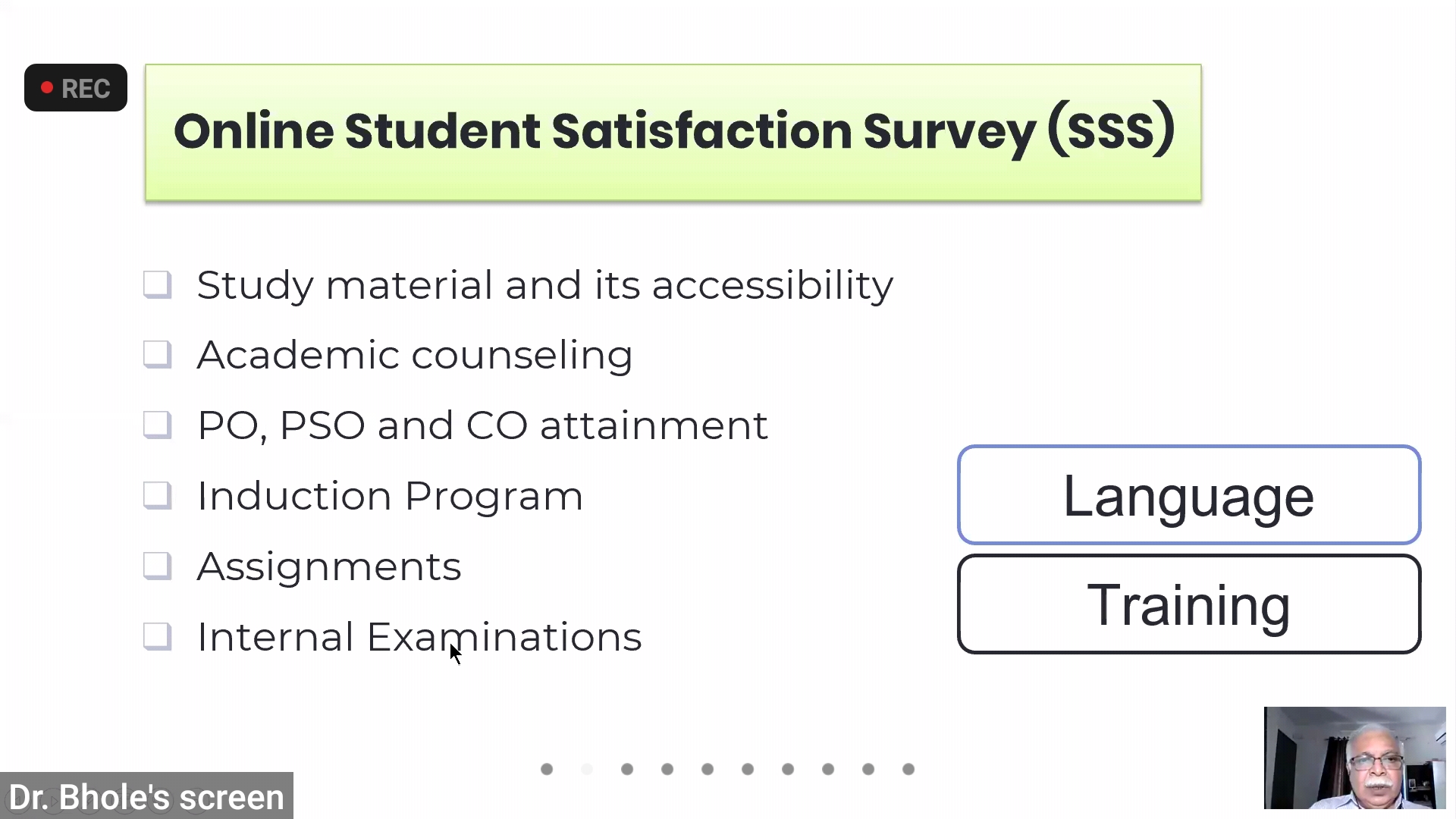Click the Dr. Bhole's screen label
1456x819 pixels.
click(146, 796)
